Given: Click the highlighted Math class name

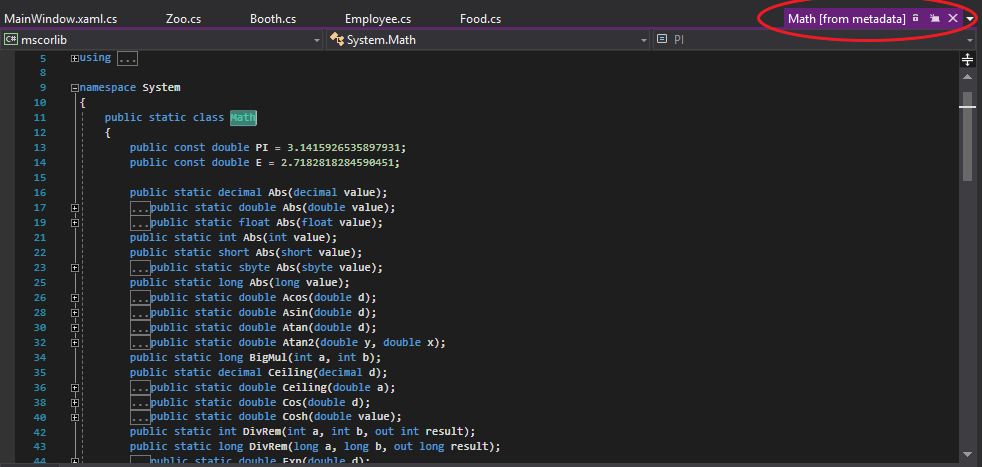Looking at the screenshot, I should point(243,118).
